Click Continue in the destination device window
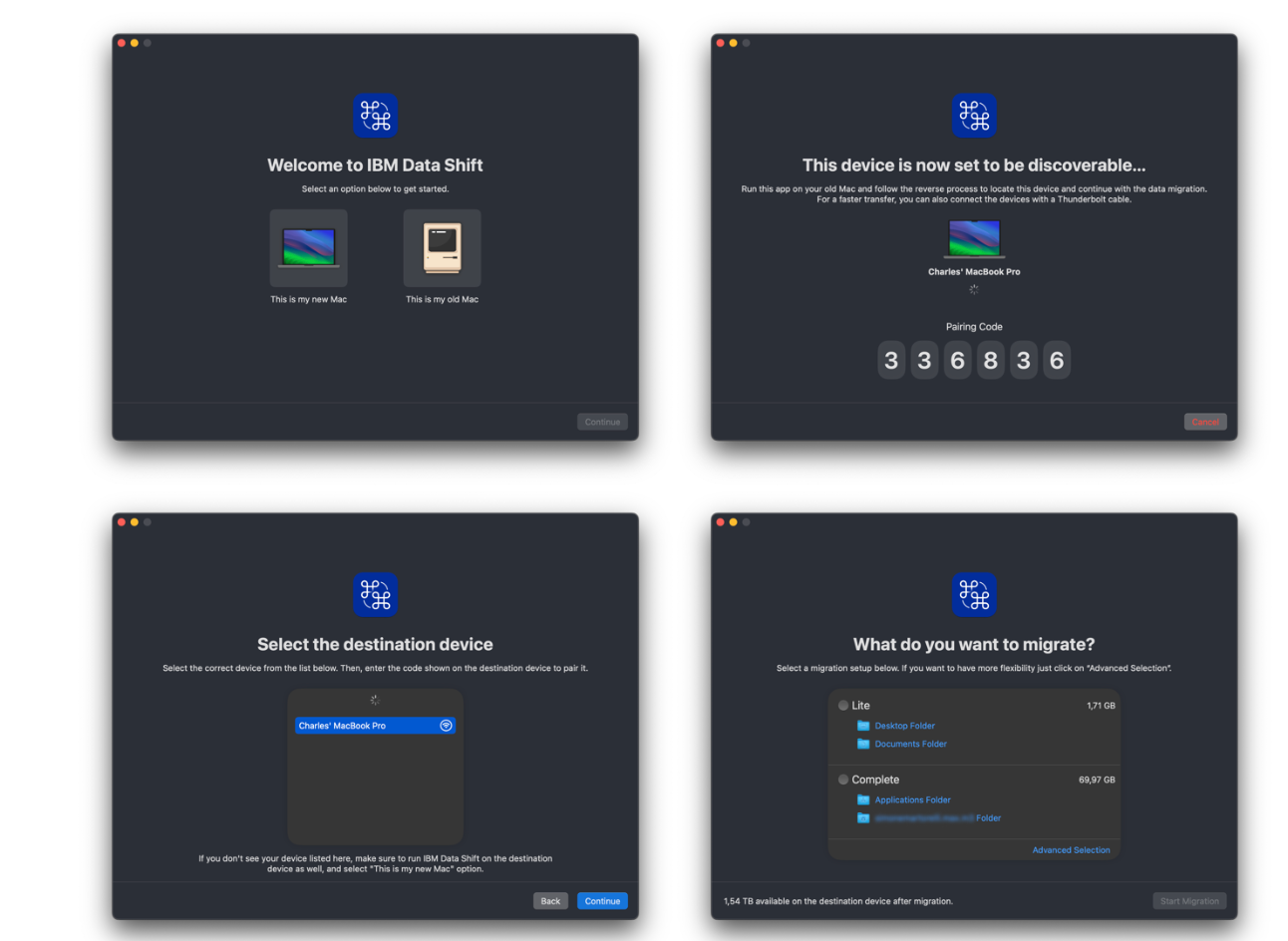This screenshot has width=1288, height=941. (602, 901)
